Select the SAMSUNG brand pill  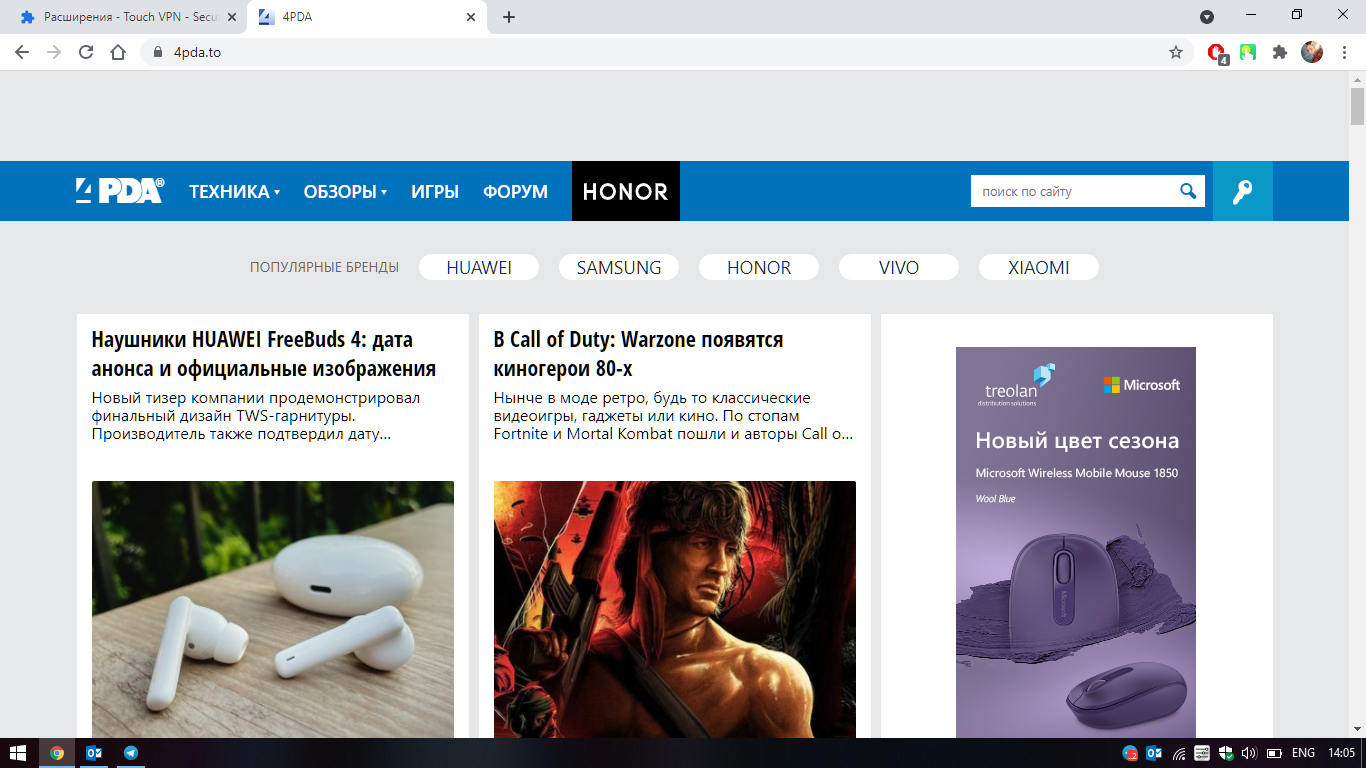click(x=619, y=267)
